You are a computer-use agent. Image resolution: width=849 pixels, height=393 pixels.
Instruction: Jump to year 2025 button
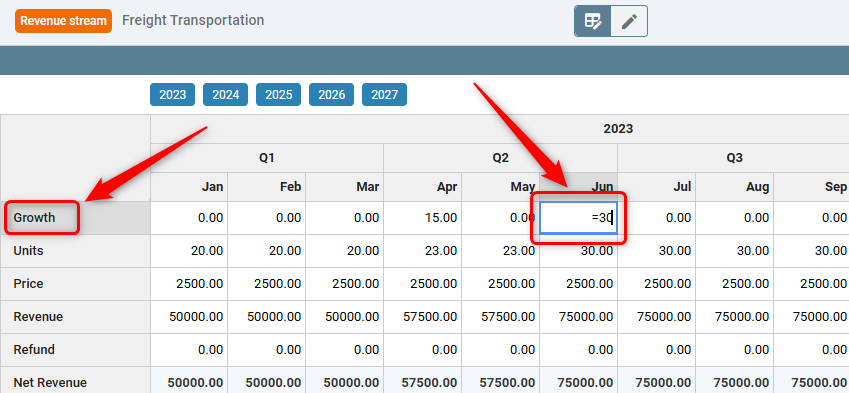pyautogui.click(x=278, y=95)
